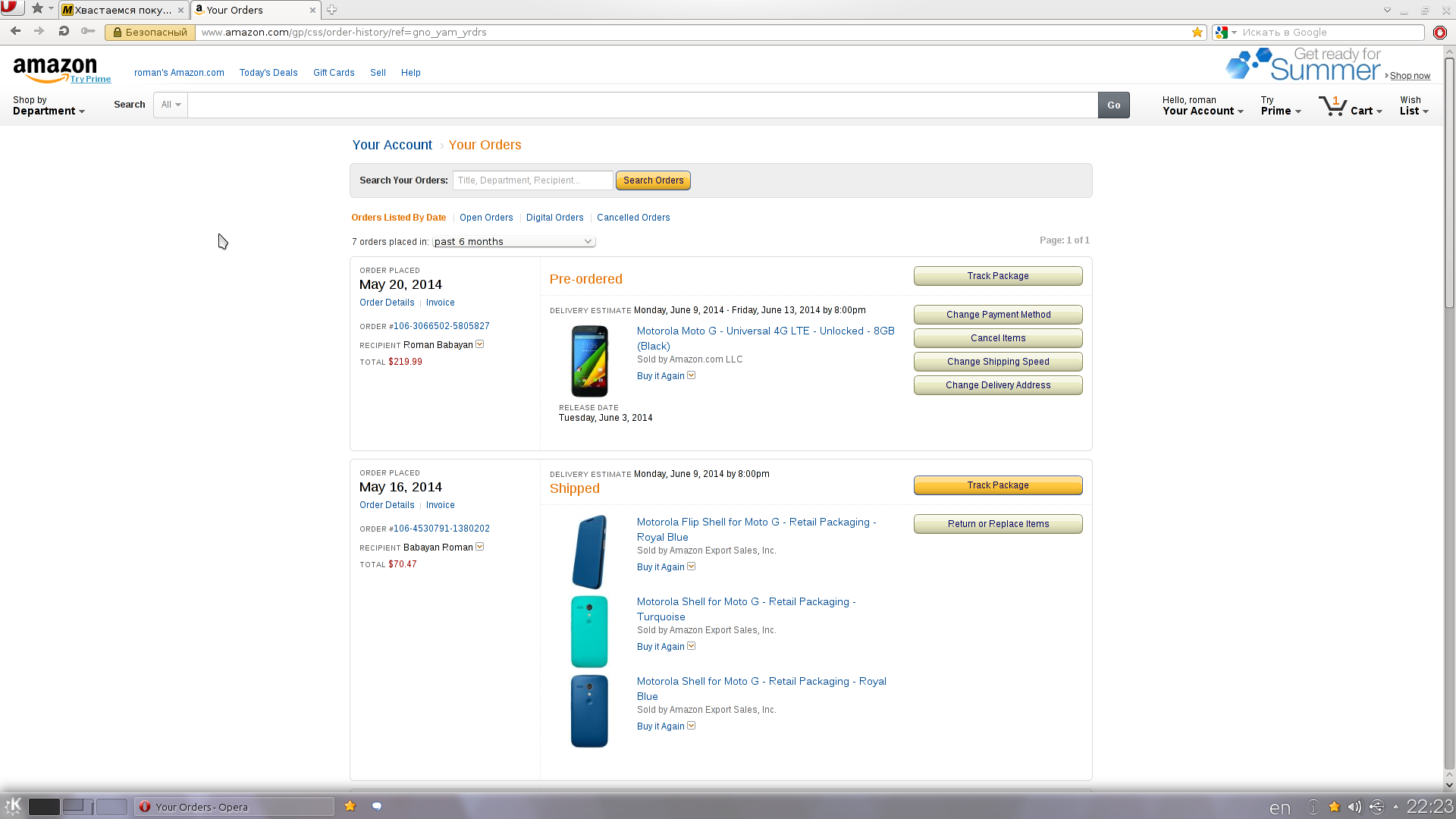Click Change Payment Method button

[998, 315]
